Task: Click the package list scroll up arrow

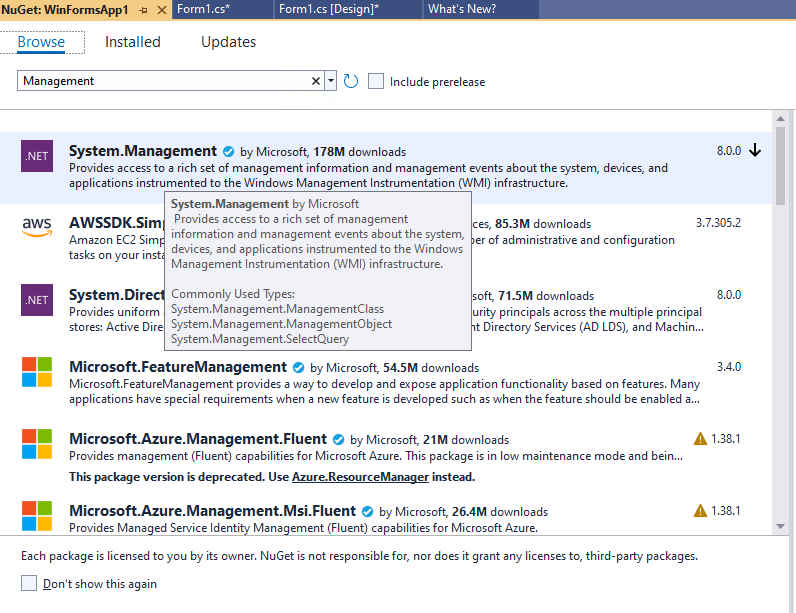Action: click(780, 119)
